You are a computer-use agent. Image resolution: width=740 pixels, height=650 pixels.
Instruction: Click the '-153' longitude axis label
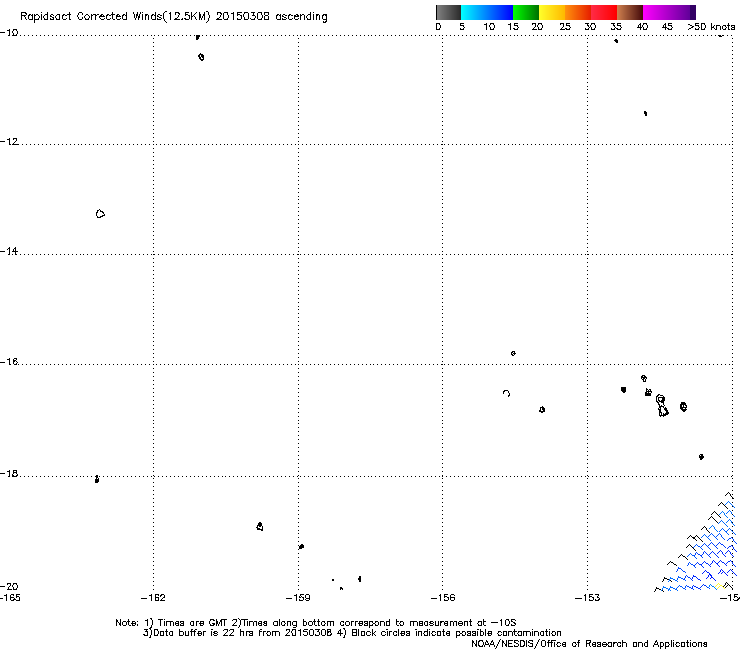[588, 598]
